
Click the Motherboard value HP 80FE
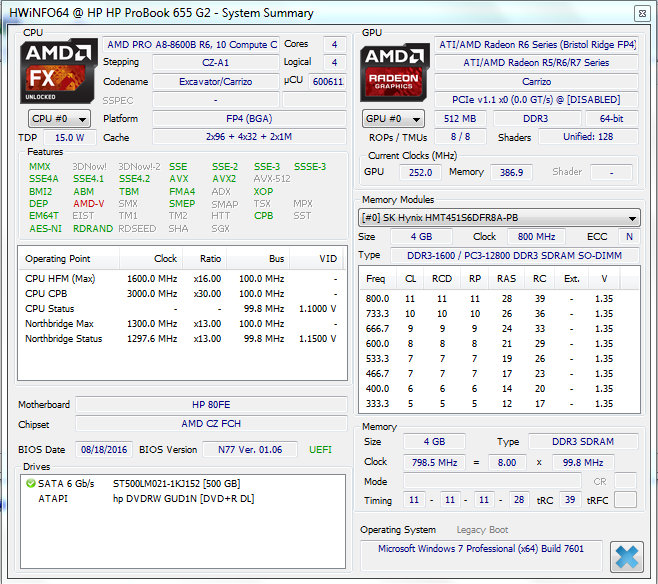[211, 404]
